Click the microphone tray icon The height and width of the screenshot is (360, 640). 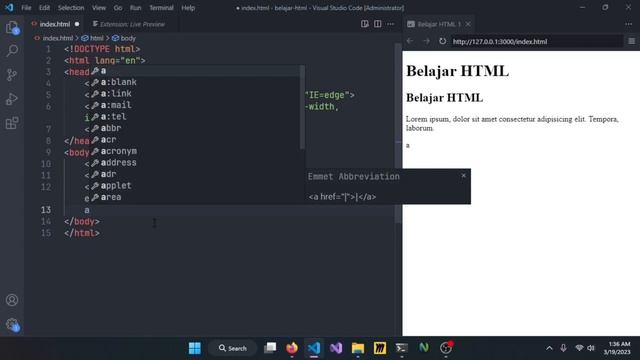pyautogui.click(x=563, y=348)
